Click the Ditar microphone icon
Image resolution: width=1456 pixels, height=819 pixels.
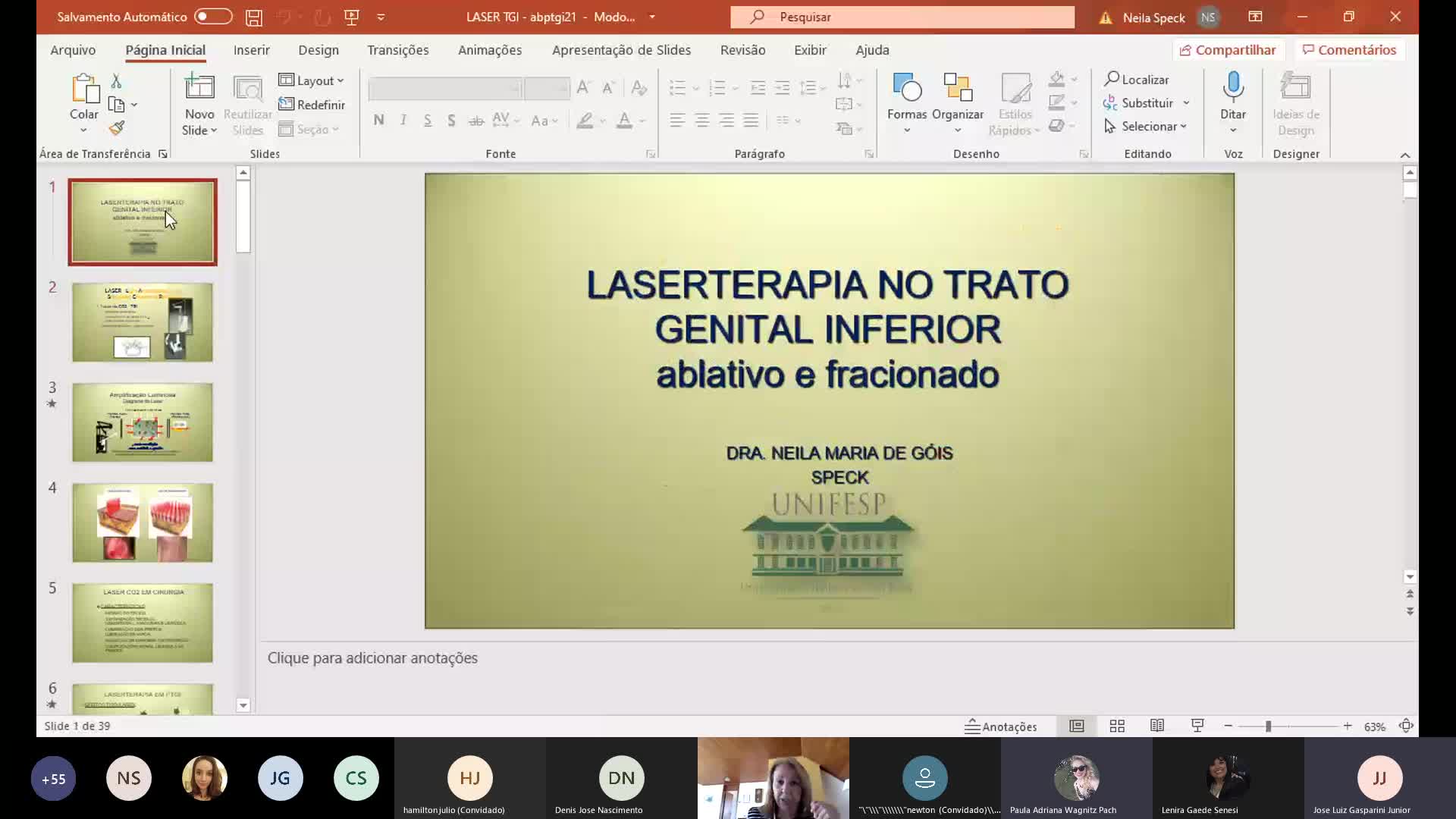pyautogui.click(x=1233, y=87)
